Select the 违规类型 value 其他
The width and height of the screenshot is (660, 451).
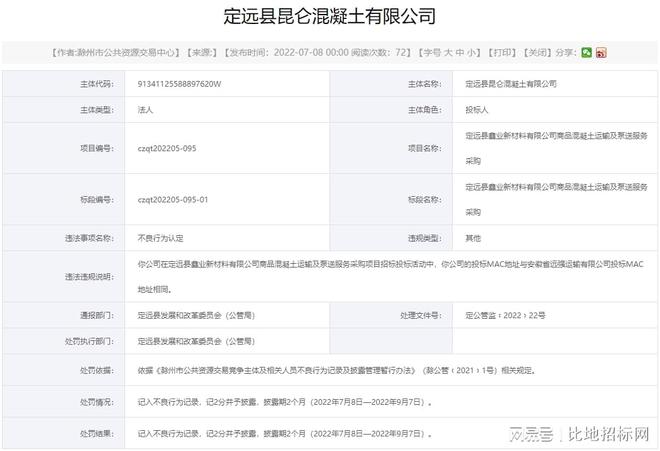pos(473,238)
